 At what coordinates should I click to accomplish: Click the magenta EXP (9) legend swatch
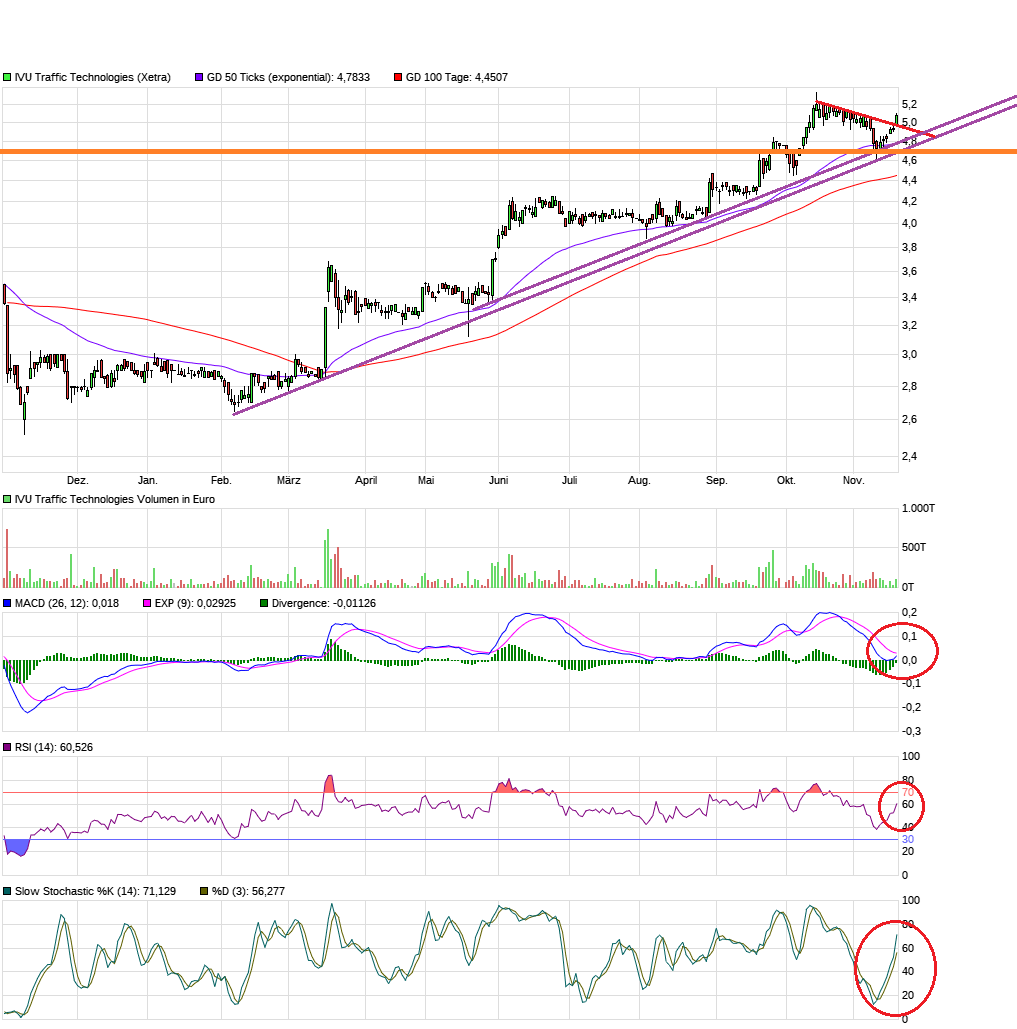point(147,603)
